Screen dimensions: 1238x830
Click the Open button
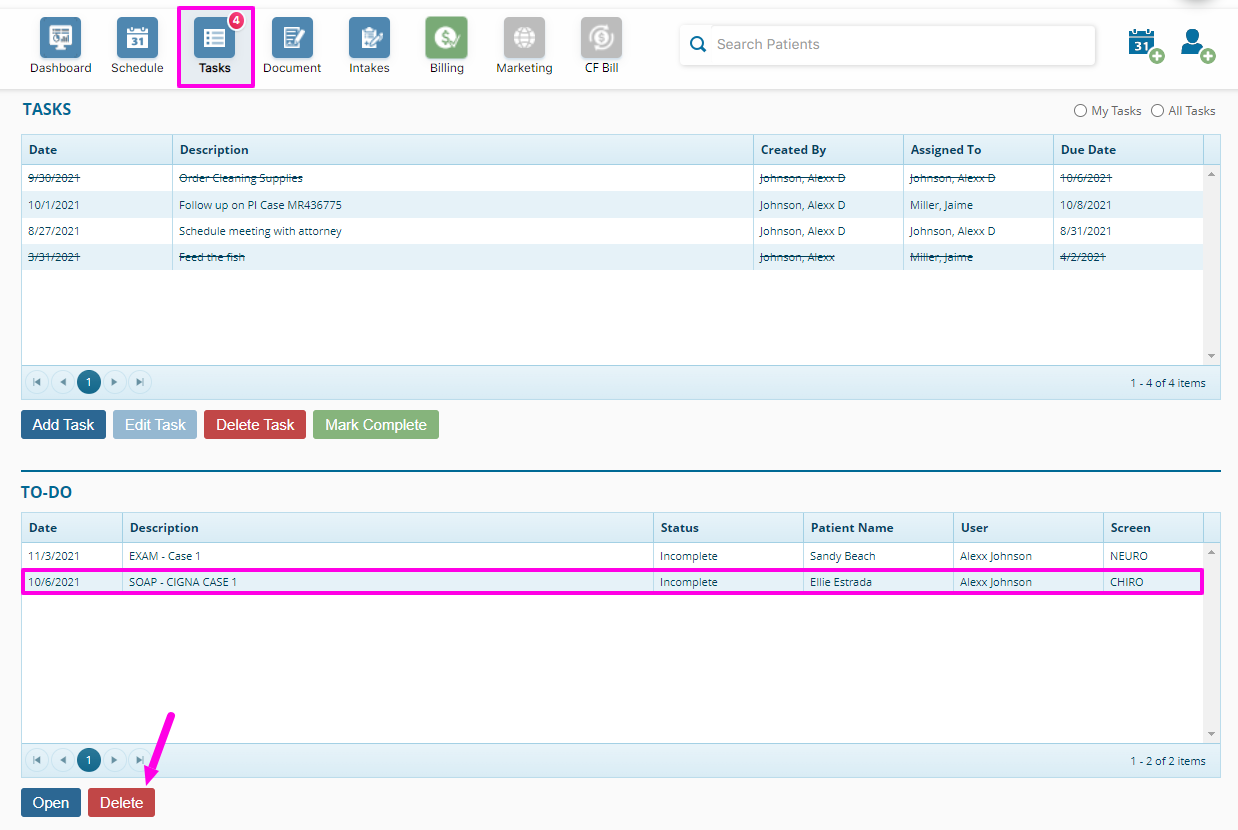(x=51, y=803)
